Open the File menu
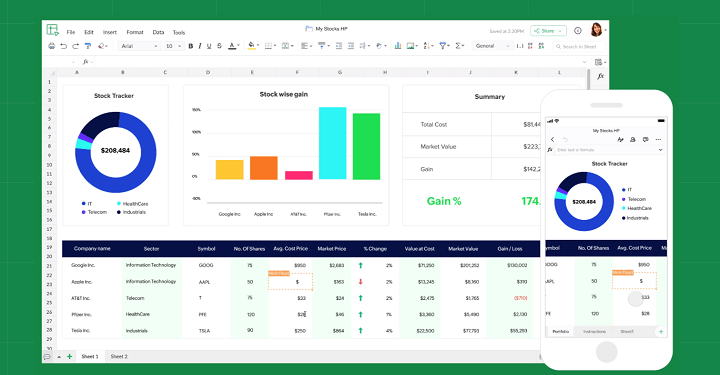Viewport: 720px width, 375px height. [x=71, y=32]
